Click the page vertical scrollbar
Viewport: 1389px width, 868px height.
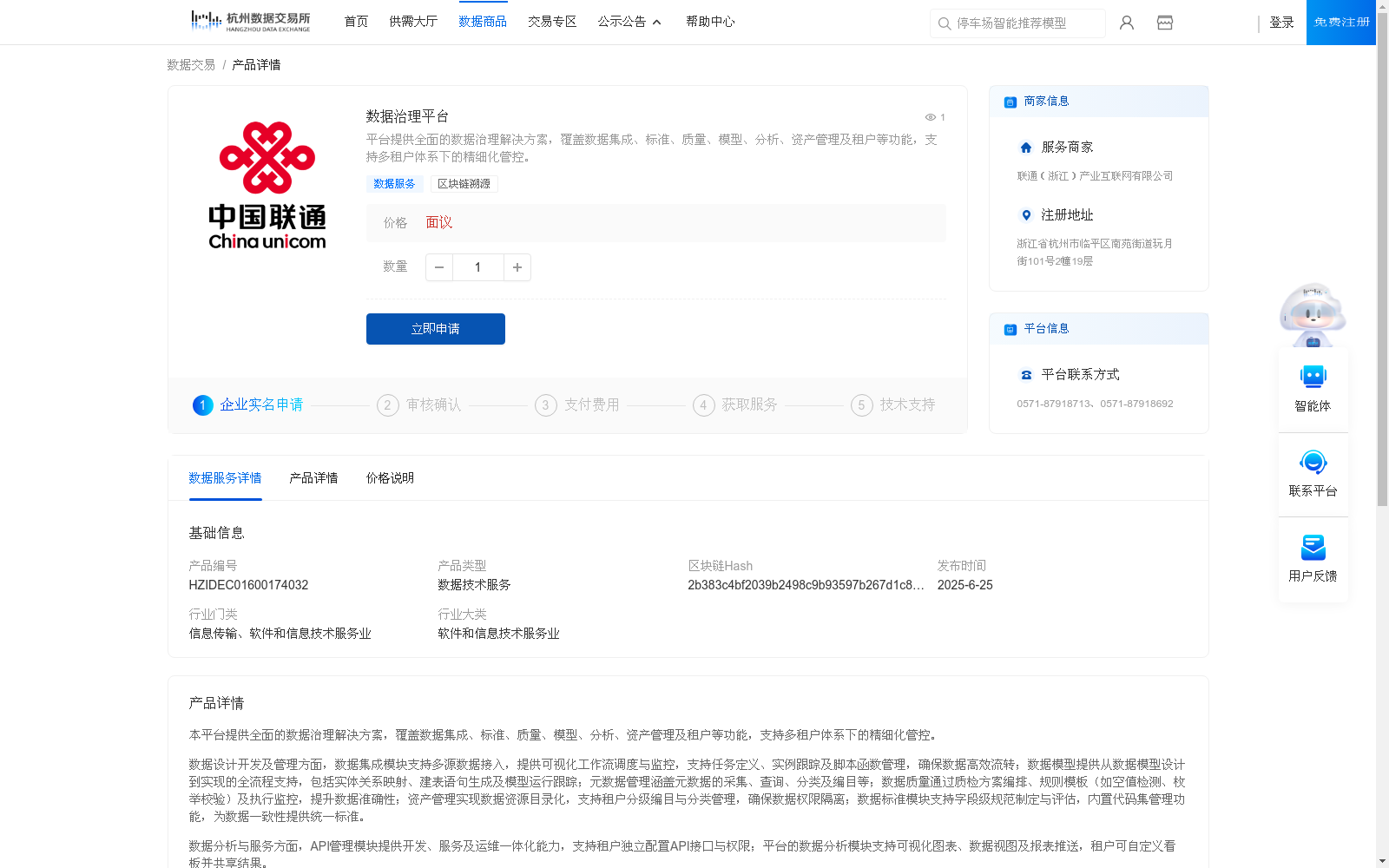pos(1382,260)
